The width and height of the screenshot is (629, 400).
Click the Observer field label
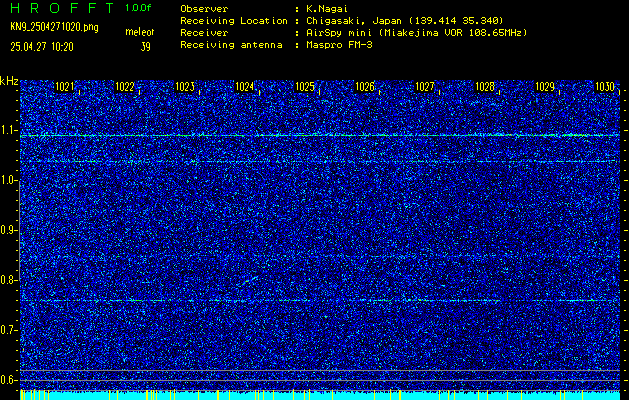click(204, 9)
